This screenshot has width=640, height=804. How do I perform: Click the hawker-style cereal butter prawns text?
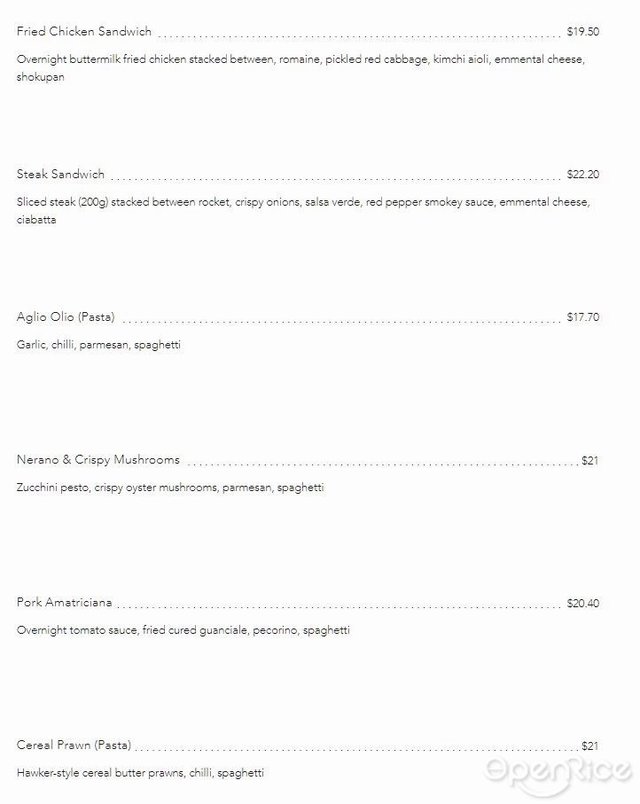tap(140, 774)
